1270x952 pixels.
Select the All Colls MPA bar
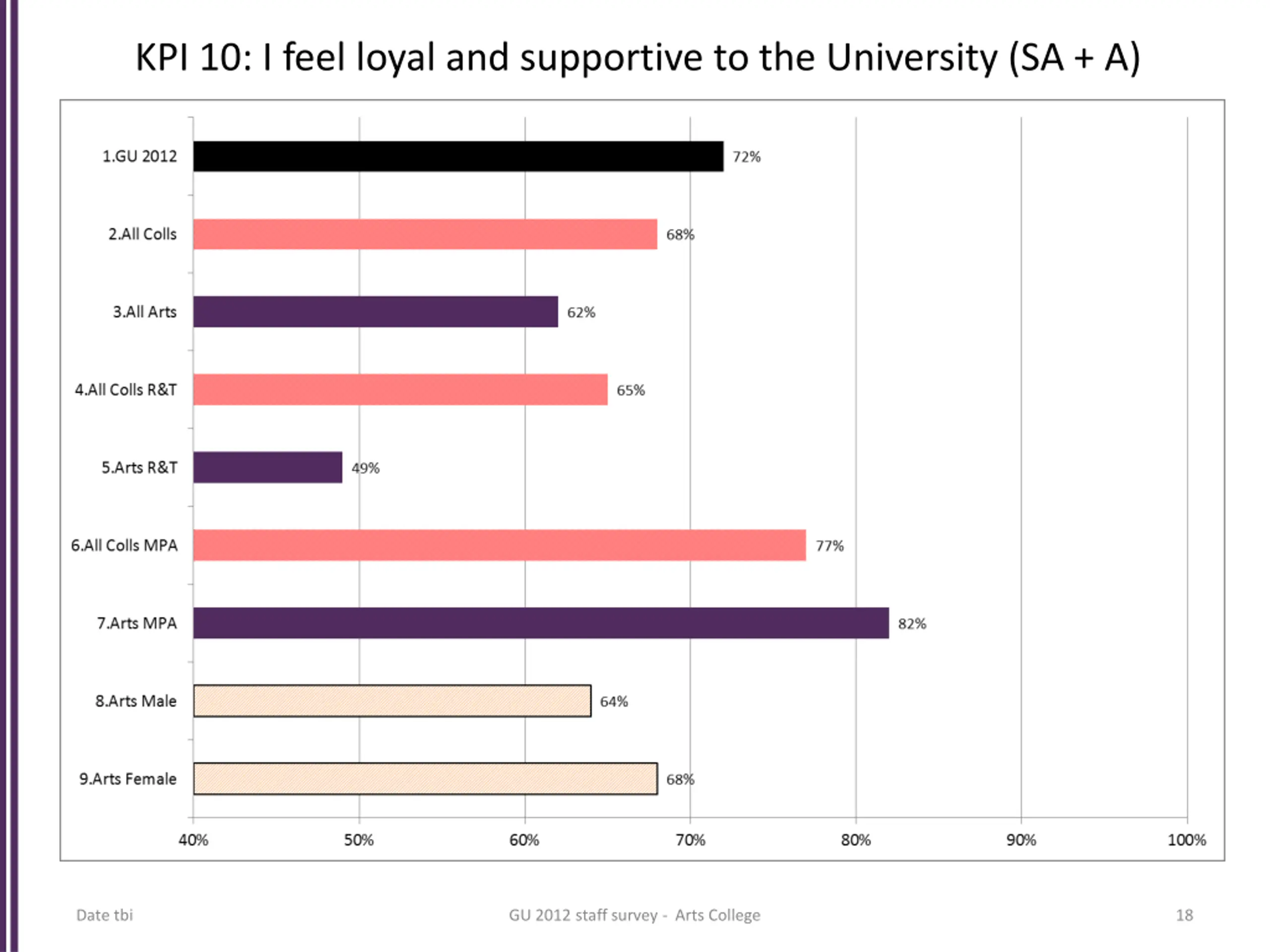(500, 545)
